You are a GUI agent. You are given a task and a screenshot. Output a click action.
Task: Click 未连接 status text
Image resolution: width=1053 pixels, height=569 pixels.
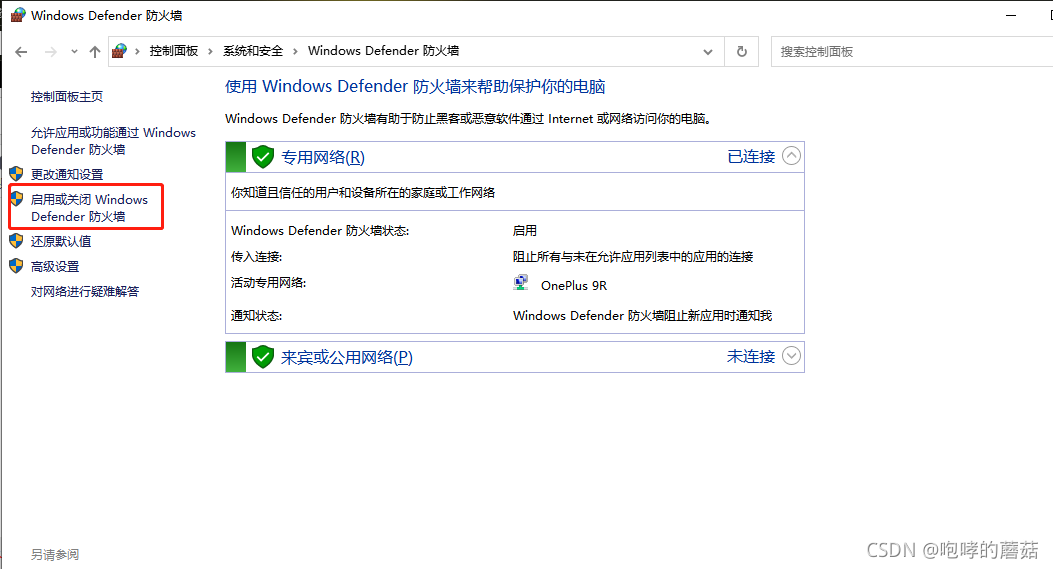751,357
